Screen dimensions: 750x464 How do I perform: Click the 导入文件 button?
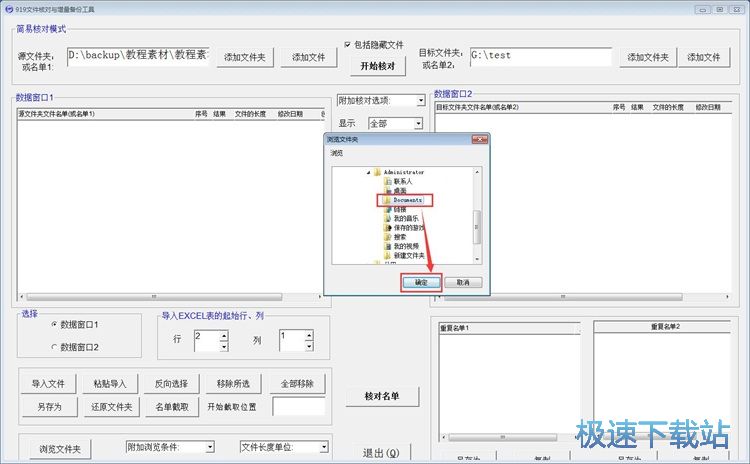pyautogui.click(x=48, y=384)
